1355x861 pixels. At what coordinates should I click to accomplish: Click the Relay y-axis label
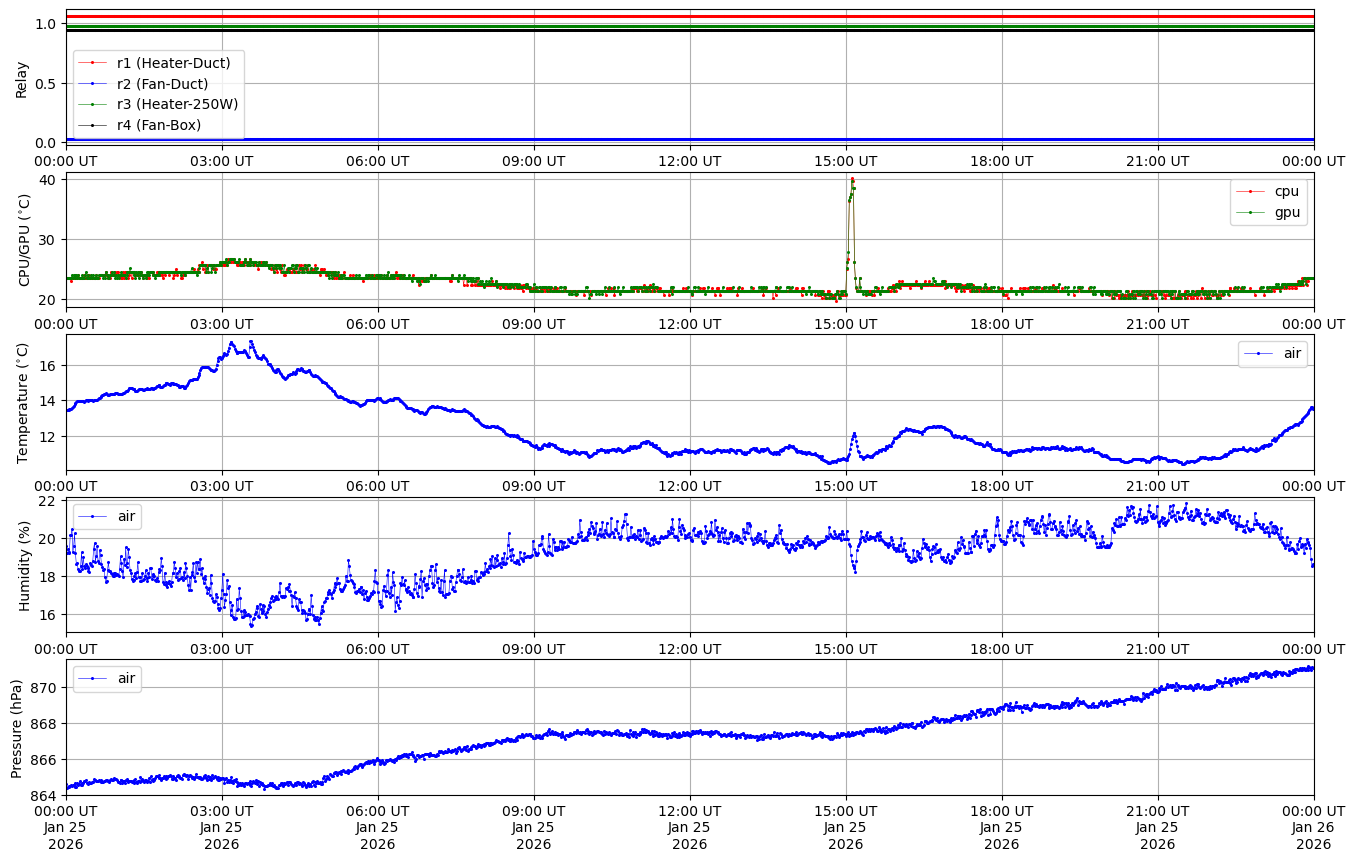(22, 78)
